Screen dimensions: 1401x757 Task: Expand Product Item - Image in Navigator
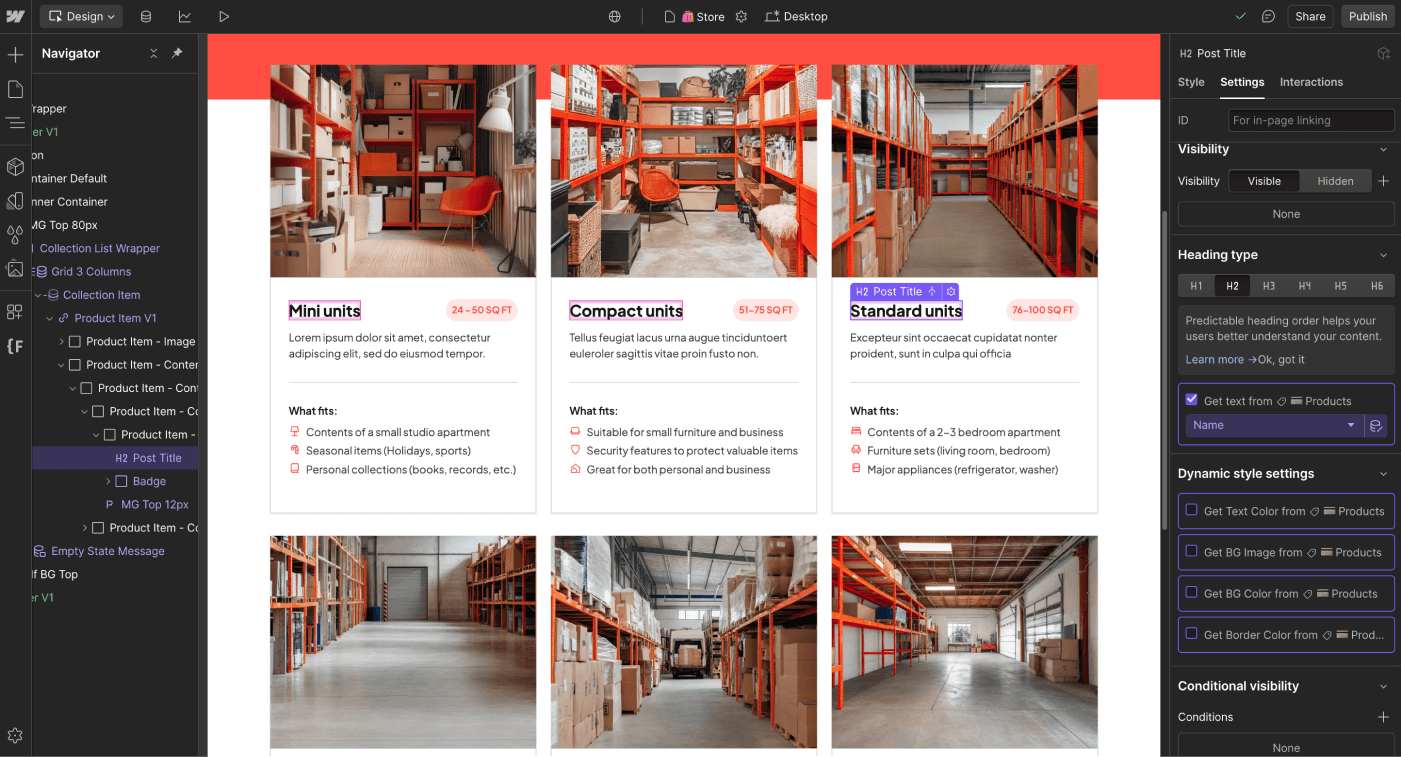pyautogui.click(x=60, y=341)
